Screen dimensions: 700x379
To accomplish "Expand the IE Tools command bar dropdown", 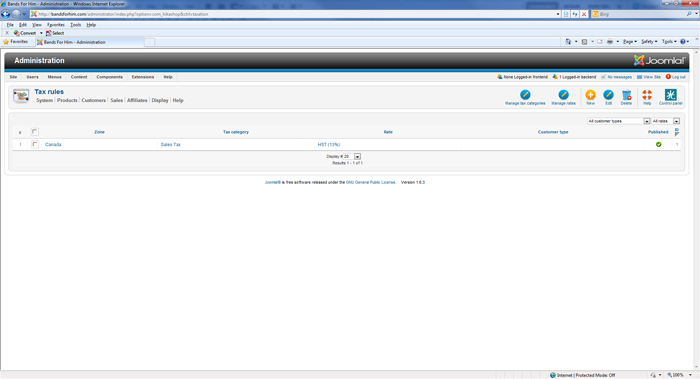I will pos(669,42).
